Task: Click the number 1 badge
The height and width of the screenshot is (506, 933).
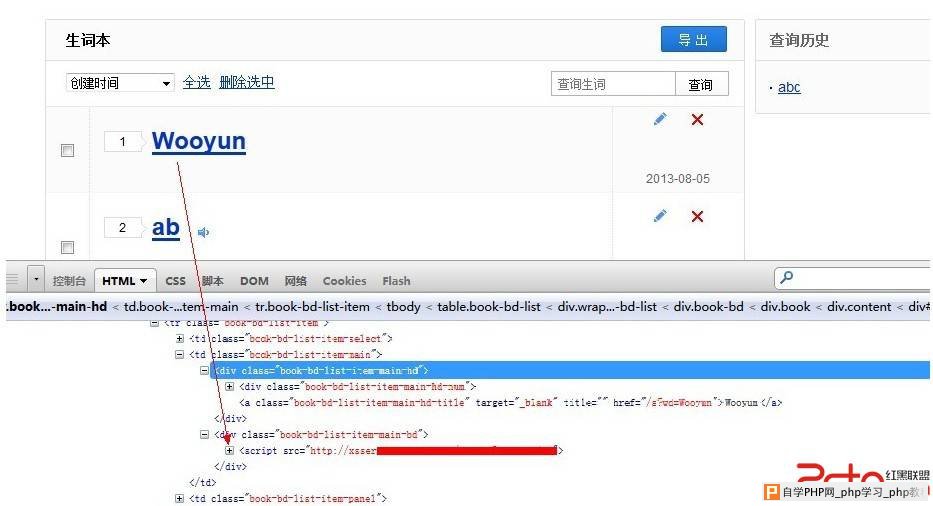Action: click(123, 142)
